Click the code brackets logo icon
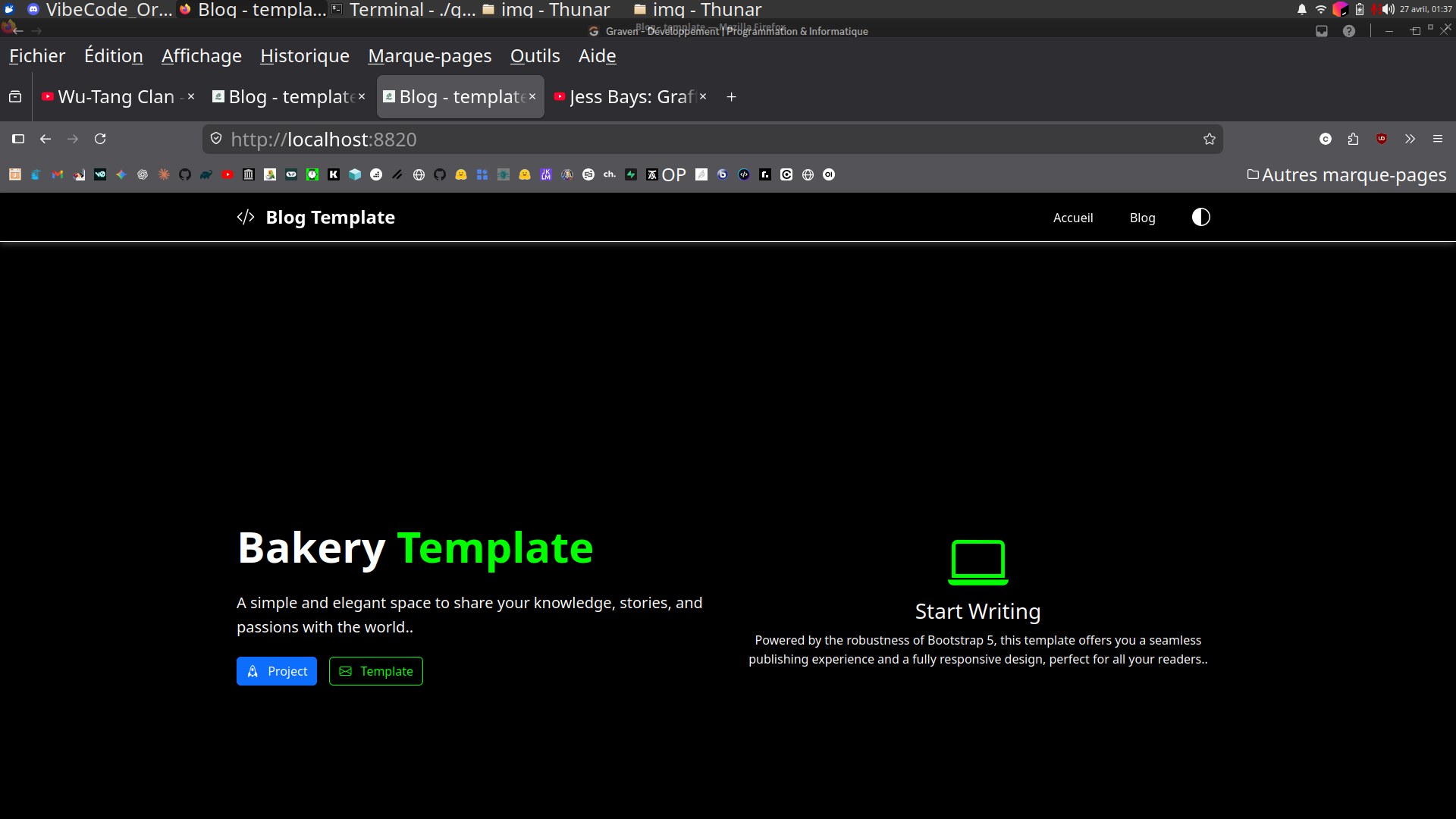This screenshot has height=819, width=1456. [246, 218]
